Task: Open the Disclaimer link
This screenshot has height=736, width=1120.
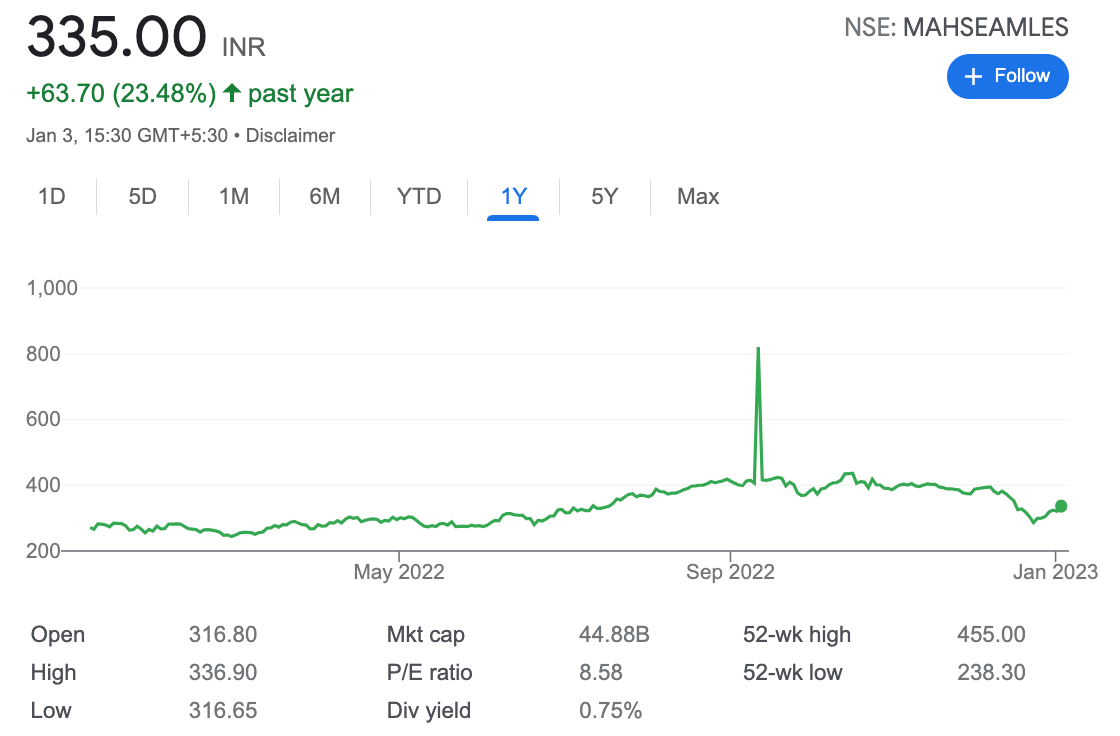Action: [290, 136]
